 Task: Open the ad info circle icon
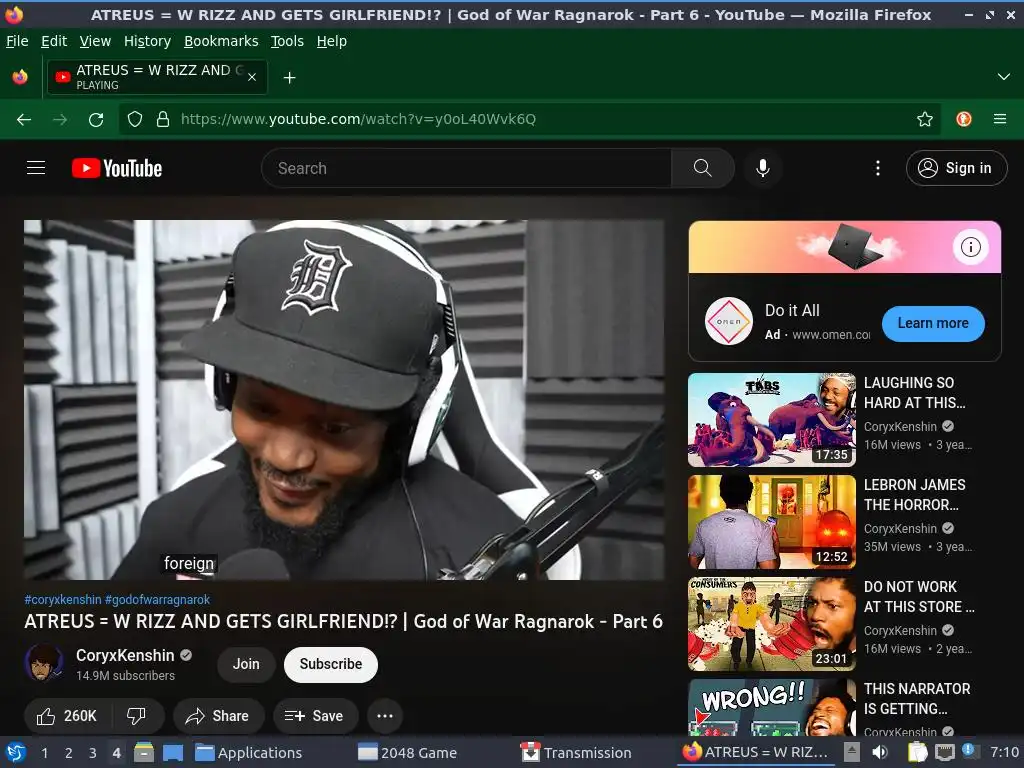click(970, 247)
